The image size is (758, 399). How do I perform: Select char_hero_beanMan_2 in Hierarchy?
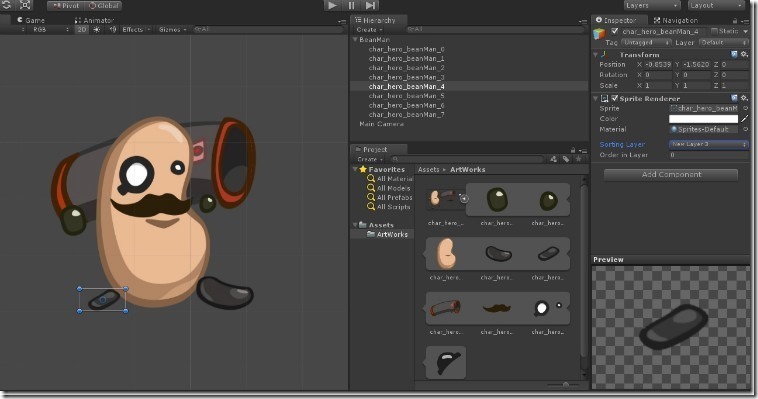click(x=406, y=68)
